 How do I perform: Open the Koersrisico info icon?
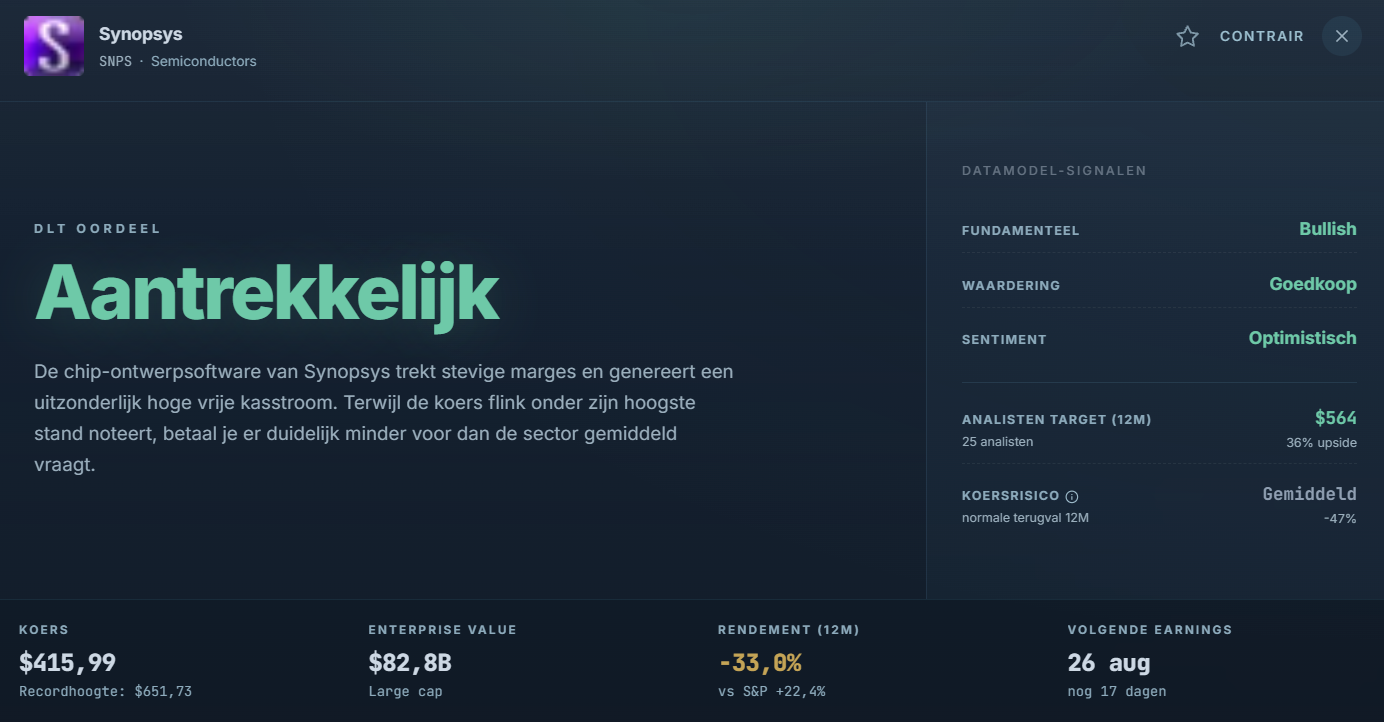click(x=1072, y=497)
